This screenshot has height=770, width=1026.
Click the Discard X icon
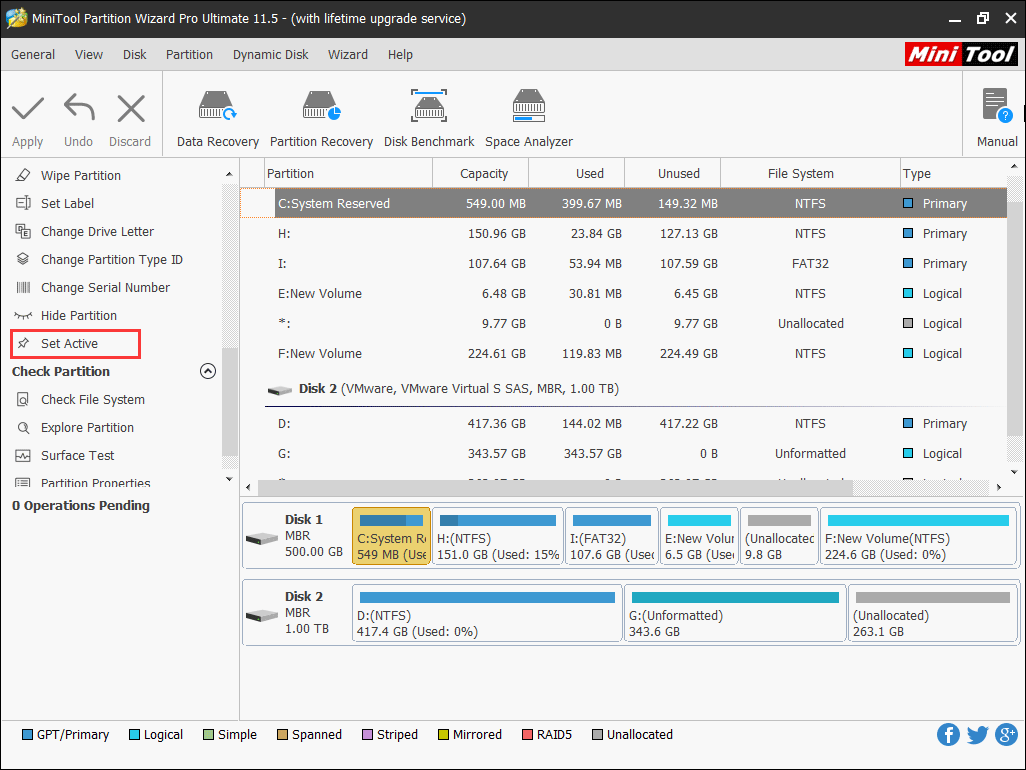(131, 109)
